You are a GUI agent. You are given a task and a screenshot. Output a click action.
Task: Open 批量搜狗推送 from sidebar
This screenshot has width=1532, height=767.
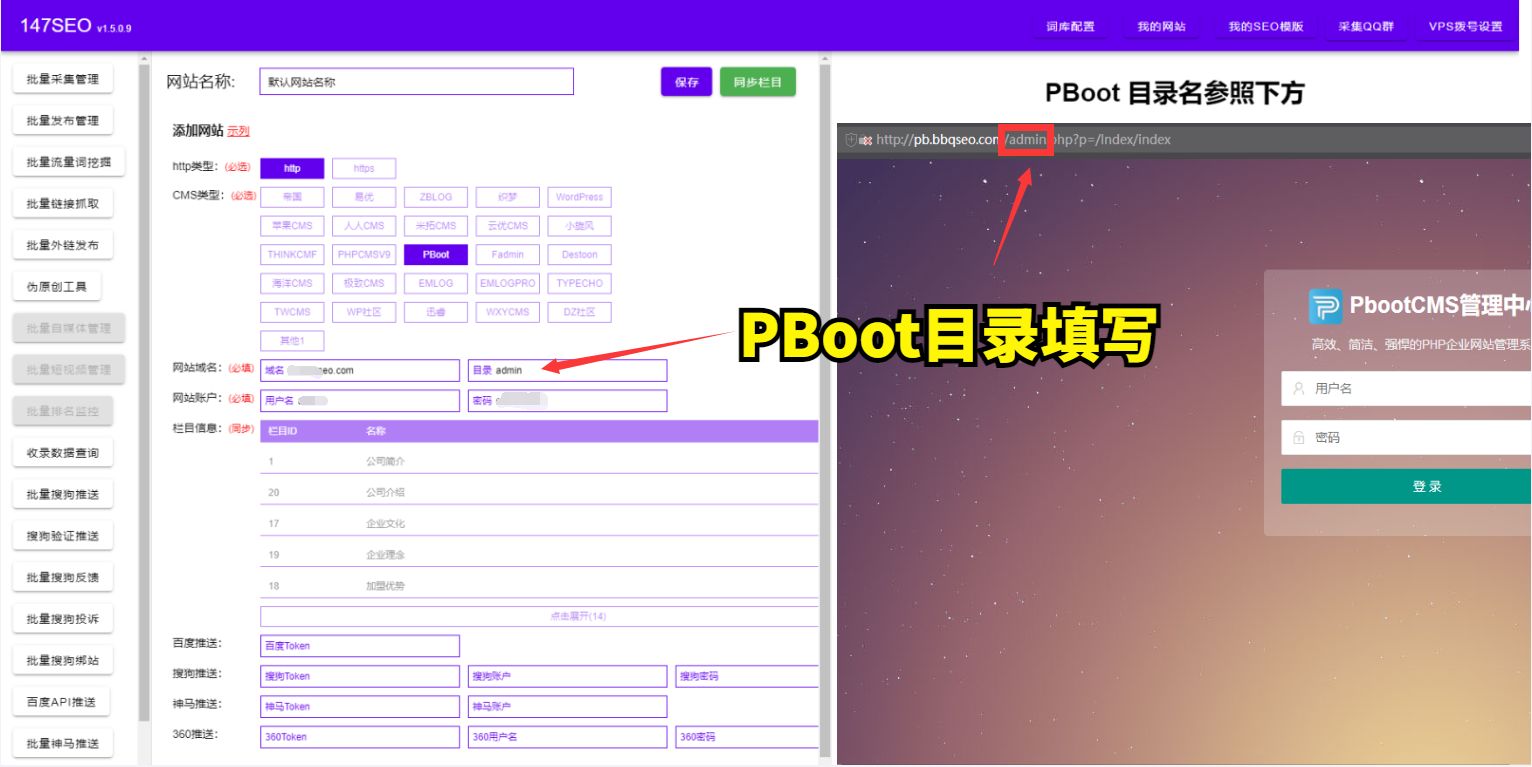click(x=63, y=494)
